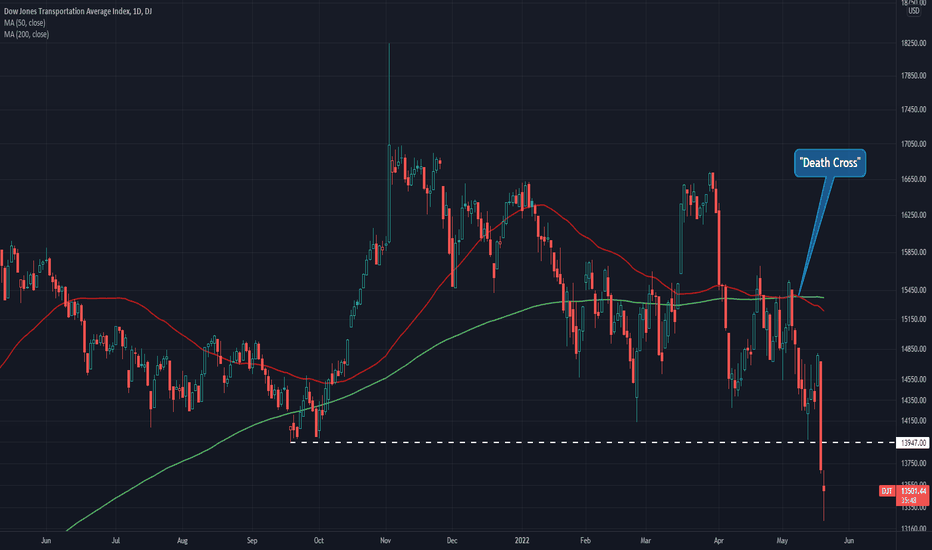Click the Aug label on time axis
This screenshot has width=932, height=550.
click(x=182, y=540)
